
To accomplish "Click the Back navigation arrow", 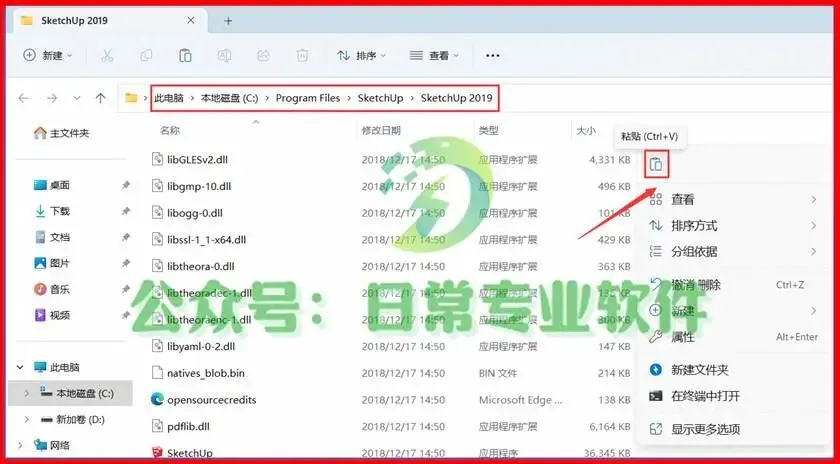I will tap(24, 98).
